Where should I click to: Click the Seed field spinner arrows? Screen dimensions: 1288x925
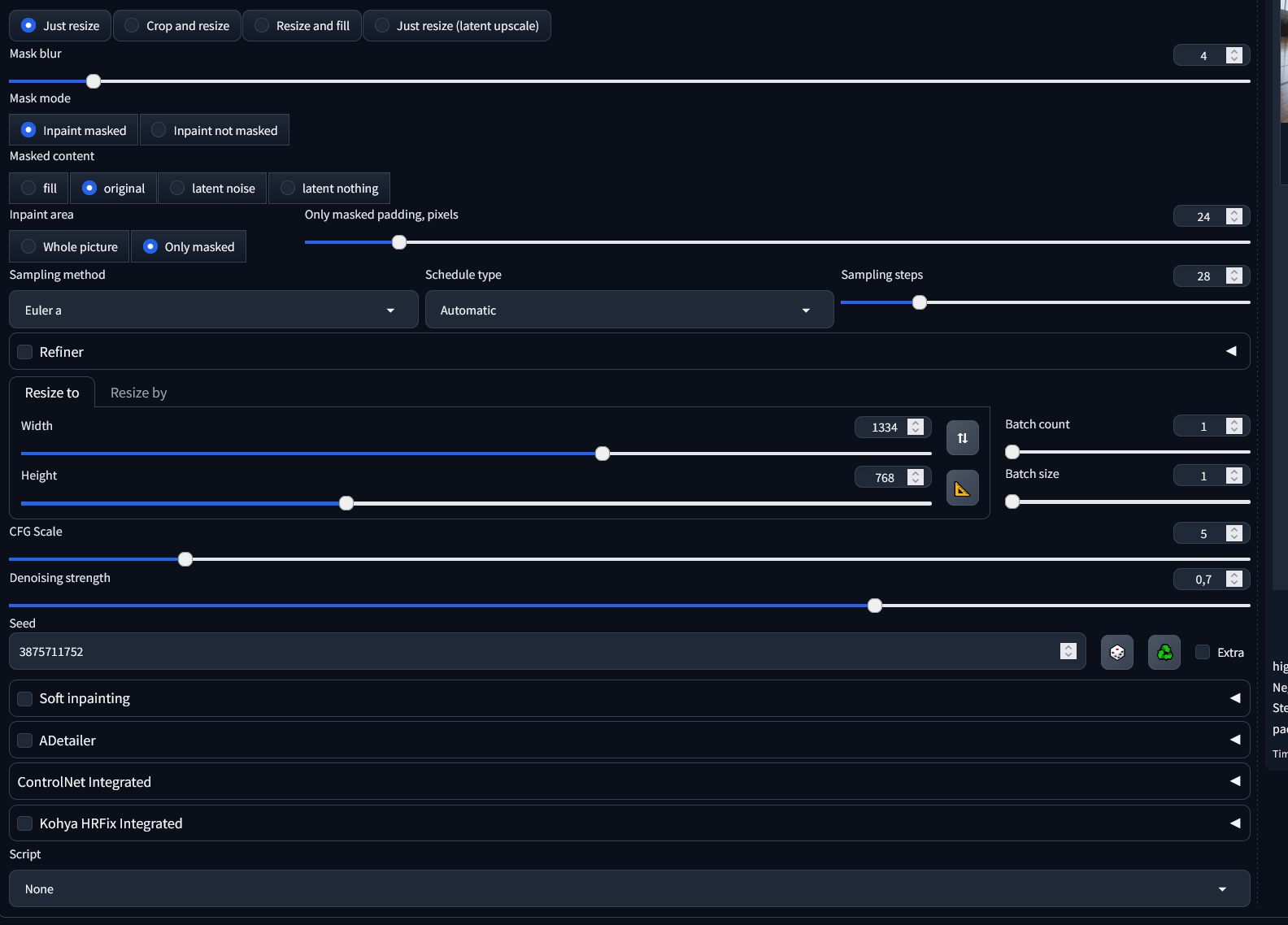click(x=1068, y=651)
